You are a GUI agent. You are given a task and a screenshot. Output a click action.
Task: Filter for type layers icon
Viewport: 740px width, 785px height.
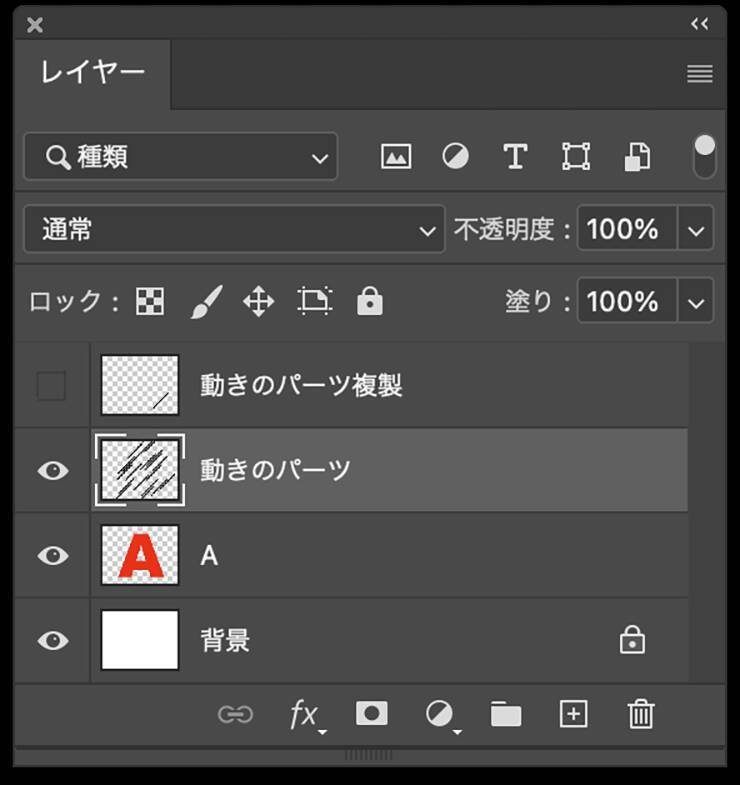click(x=515, y=157)
